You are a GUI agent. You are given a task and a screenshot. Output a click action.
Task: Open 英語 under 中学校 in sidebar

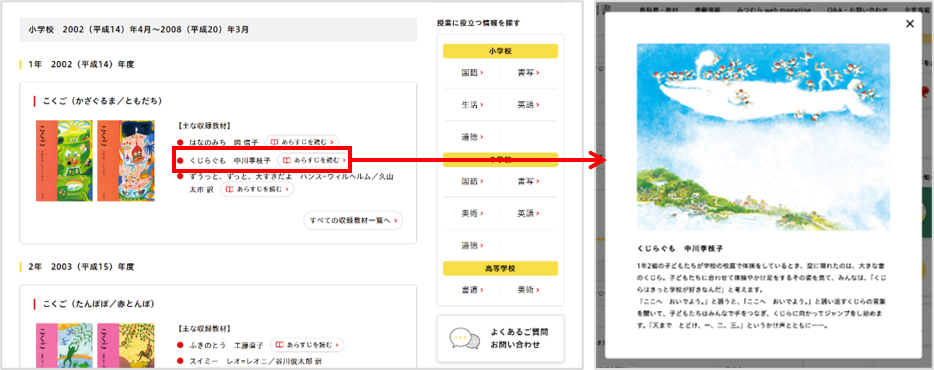pyautogui.click(x=528, y=213)
